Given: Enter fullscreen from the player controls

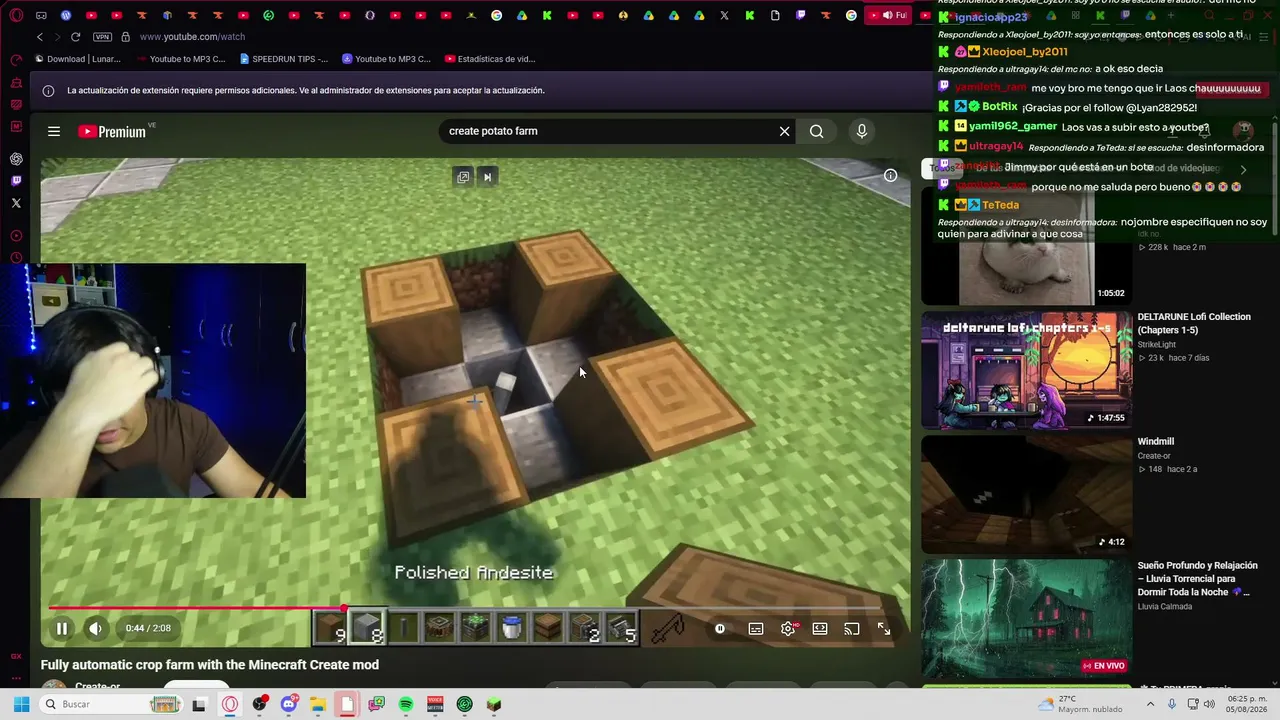Looking at the screenshot, I should pyautogui.click(x=884, y=629).
